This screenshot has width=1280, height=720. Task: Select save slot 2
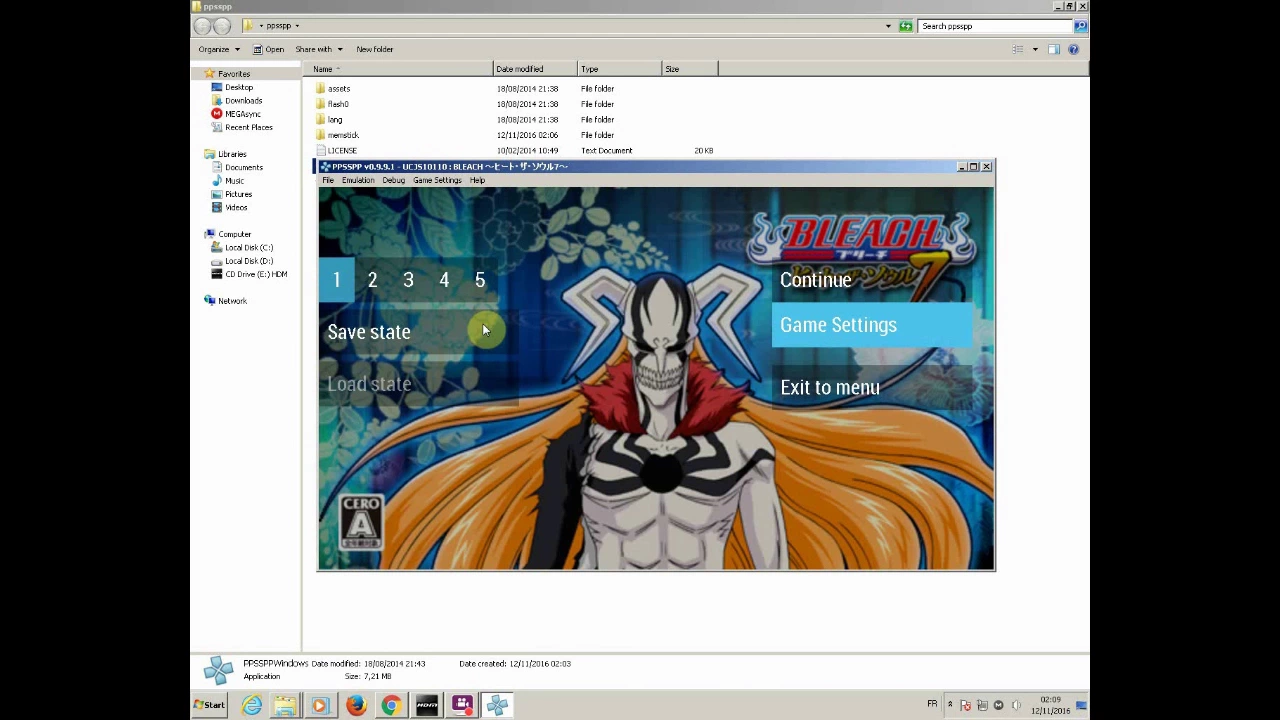[x=372, y=280]
